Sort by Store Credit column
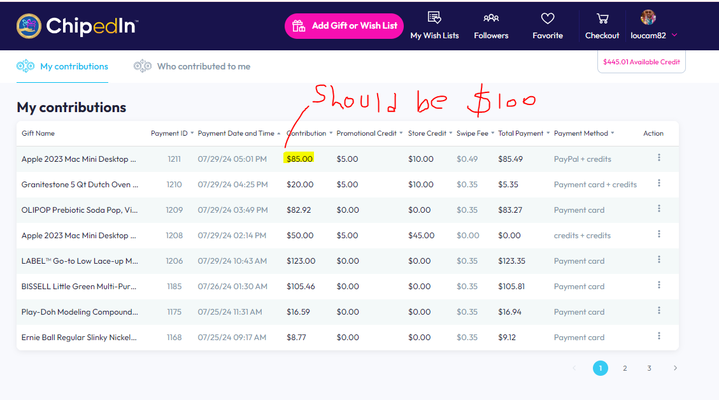This screenshot has height=400, width=719. click(430, 133)
